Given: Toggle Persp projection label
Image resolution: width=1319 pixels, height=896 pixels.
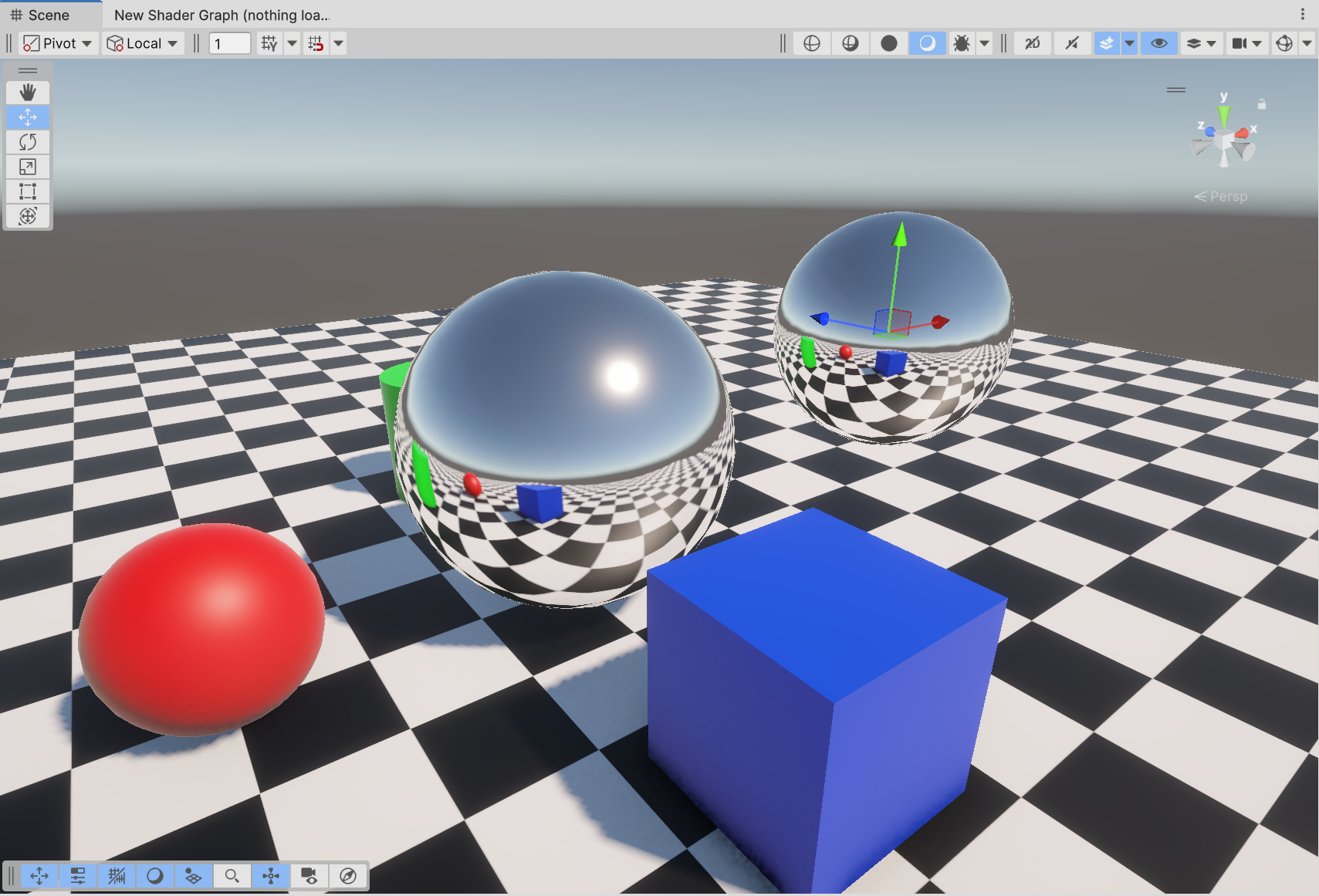Looking at the screenshot, I should pos(1221,197).
